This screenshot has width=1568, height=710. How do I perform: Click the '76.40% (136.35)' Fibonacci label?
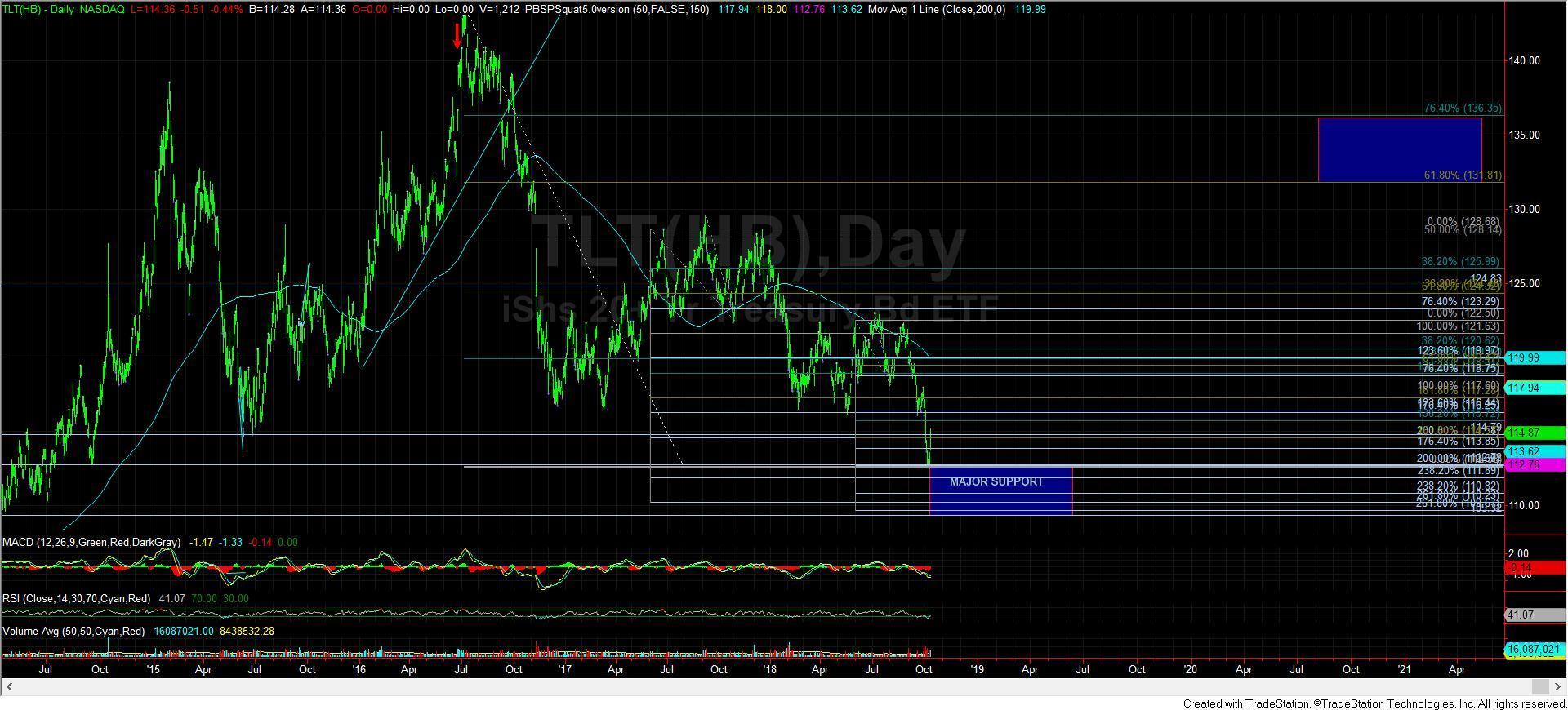click(1462, 108)
